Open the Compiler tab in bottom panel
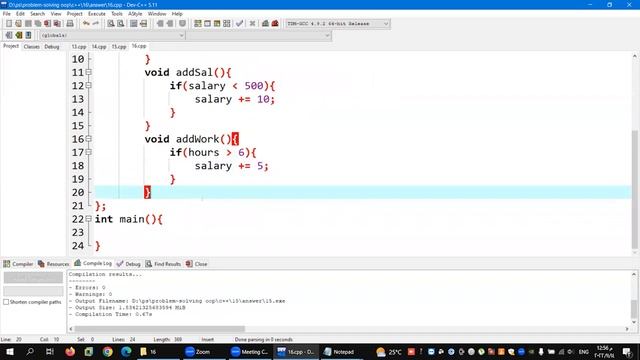640x360 pixels. [18, 264]
